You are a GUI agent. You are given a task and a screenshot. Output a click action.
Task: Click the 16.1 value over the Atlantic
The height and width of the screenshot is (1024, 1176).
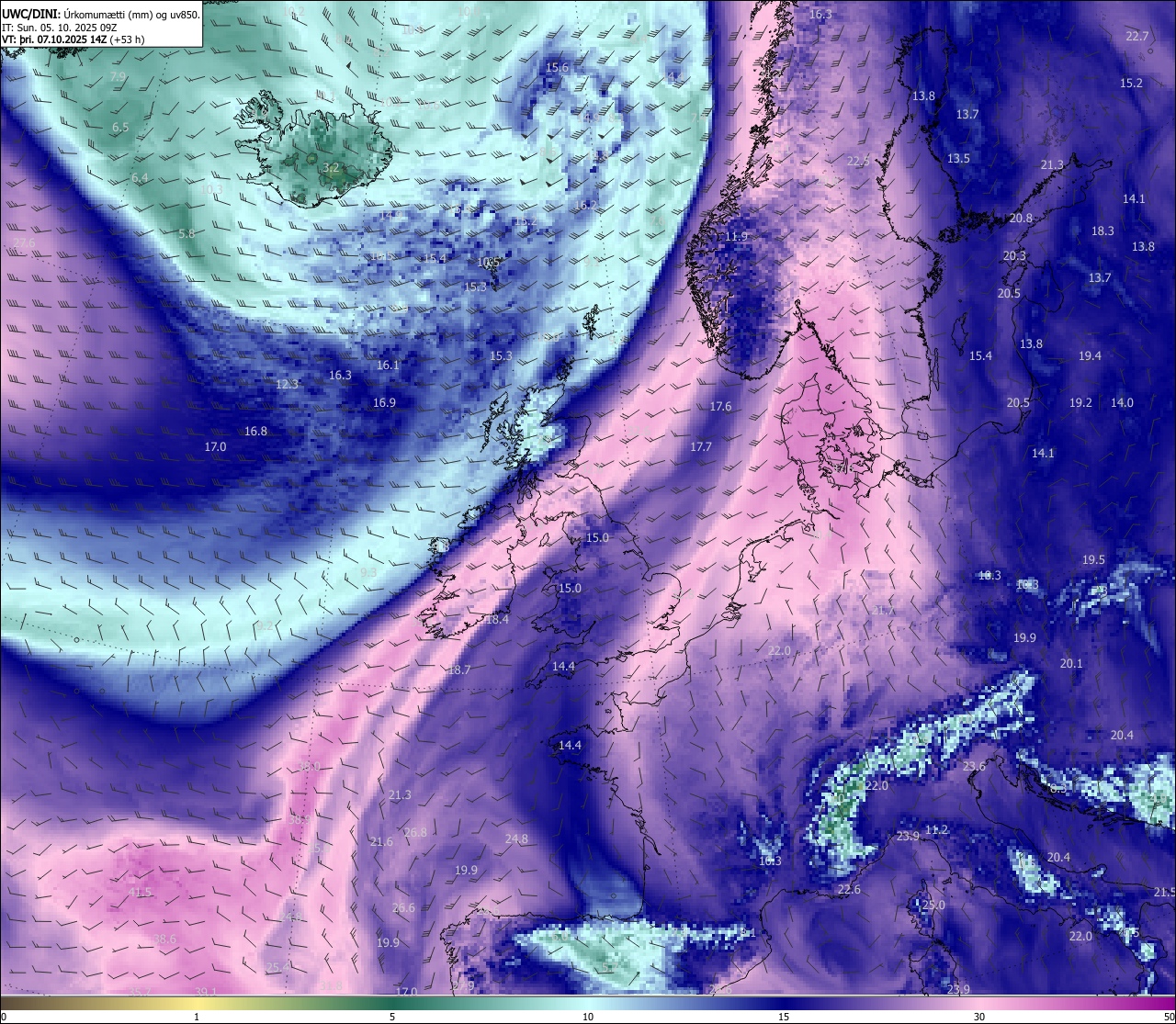click(388, 365)
